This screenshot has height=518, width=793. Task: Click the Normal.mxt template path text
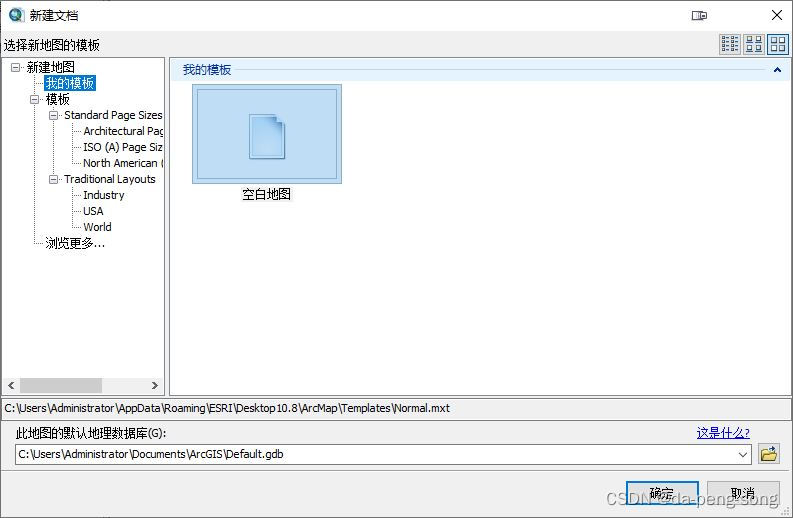point(227,408)
